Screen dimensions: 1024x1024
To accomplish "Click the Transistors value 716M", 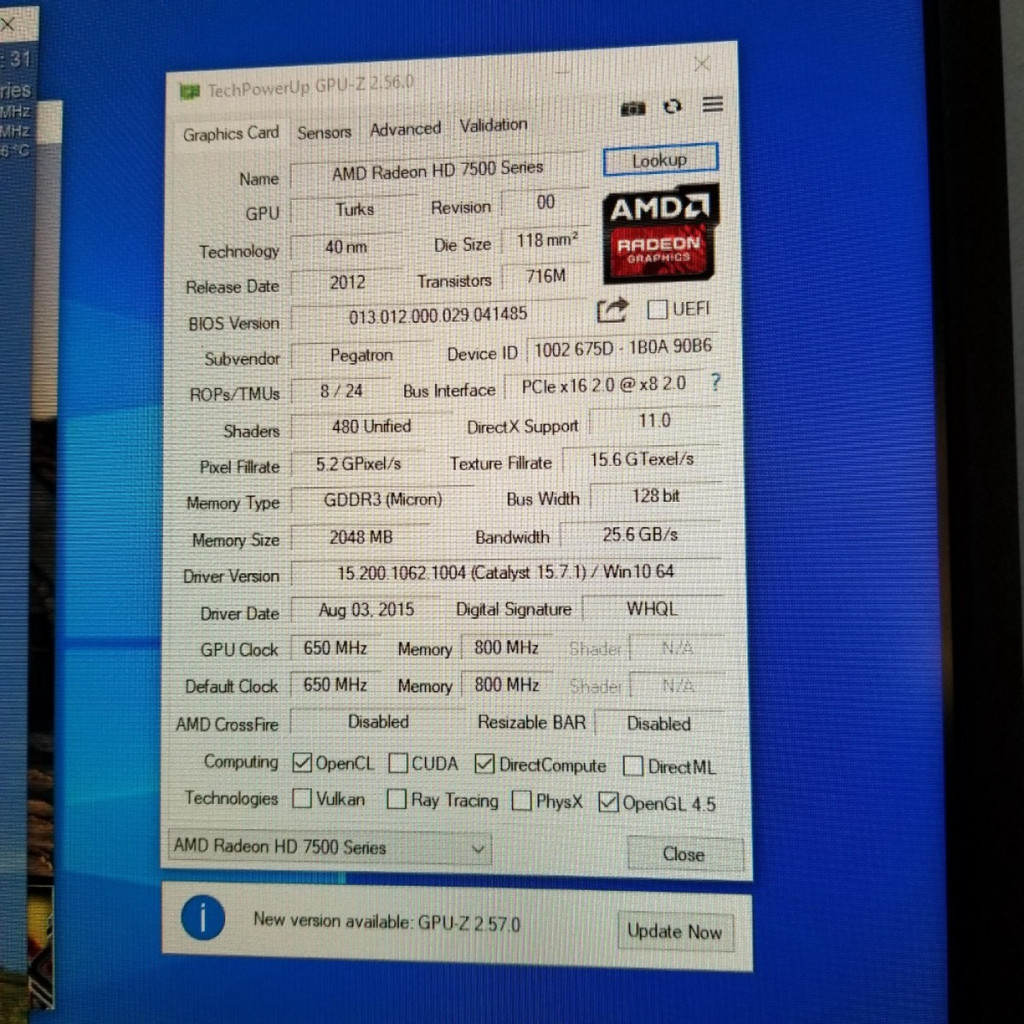I will [x=546, y=276].
